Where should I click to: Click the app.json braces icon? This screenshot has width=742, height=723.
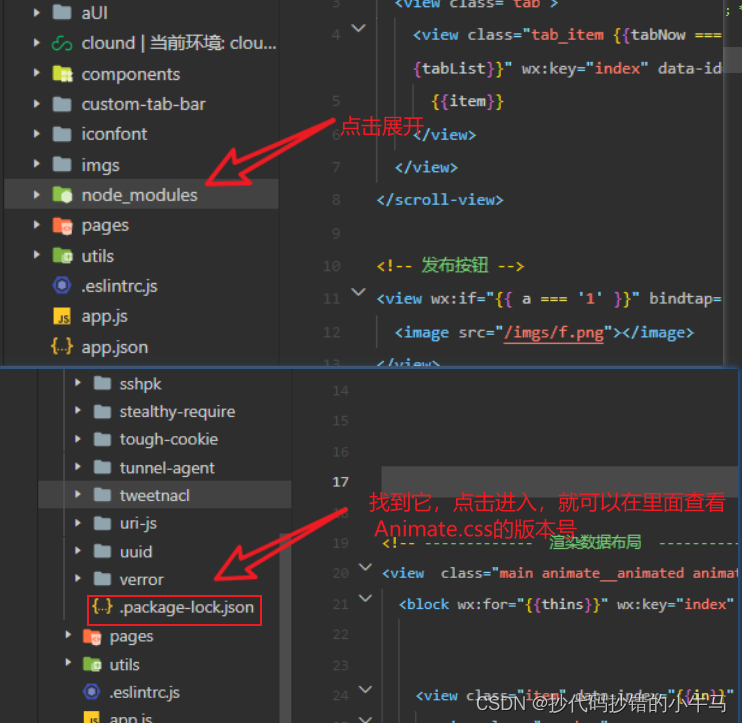(x=62, y=346)
